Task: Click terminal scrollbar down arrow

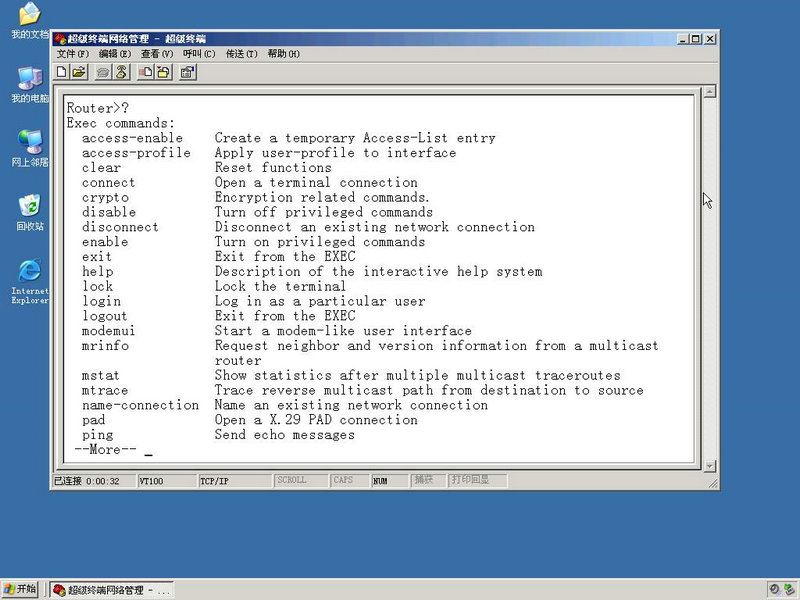Action: point(710,466)
